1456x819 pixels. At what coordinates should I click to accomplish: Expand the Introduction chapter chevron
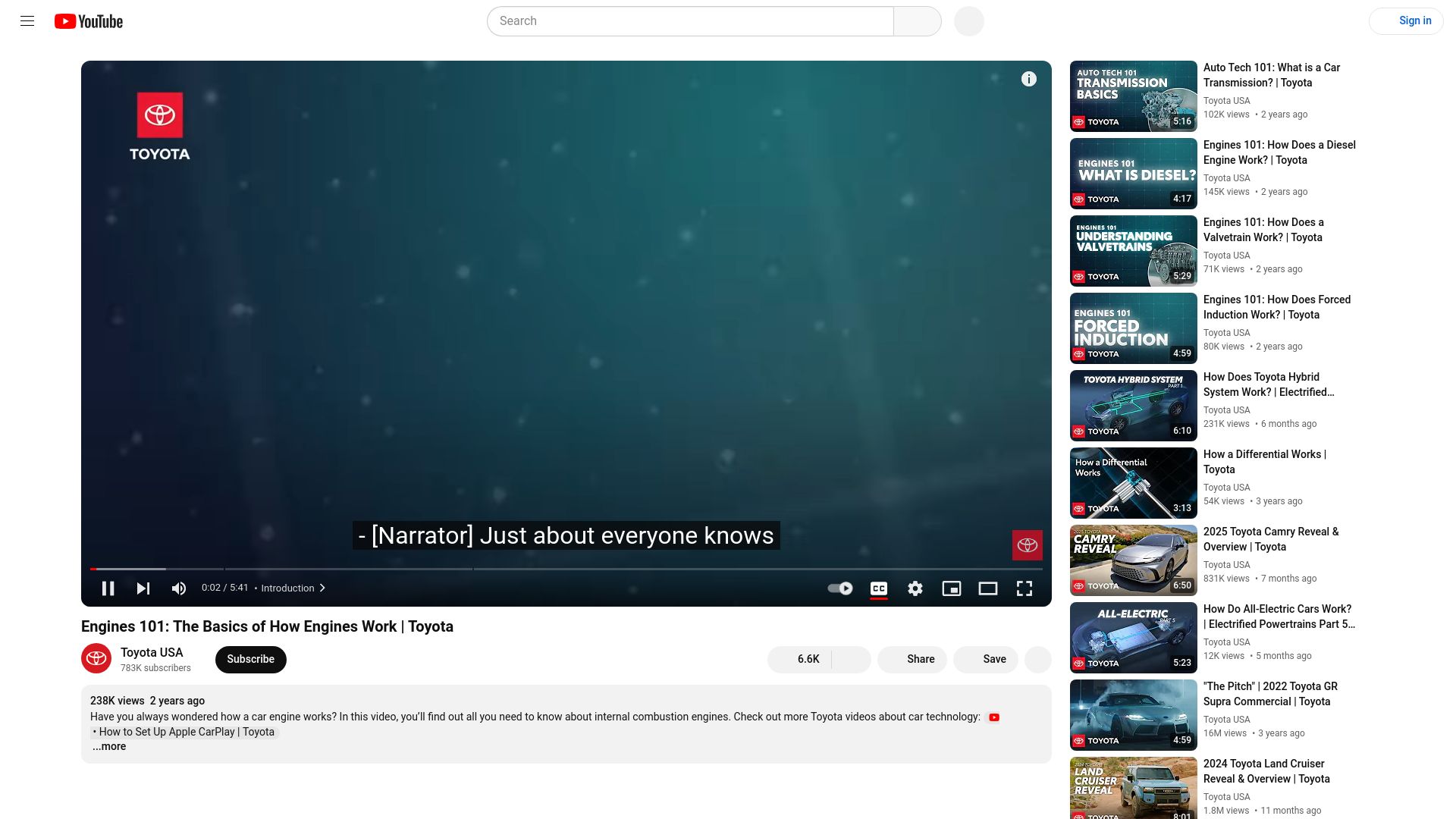point(322,588)
